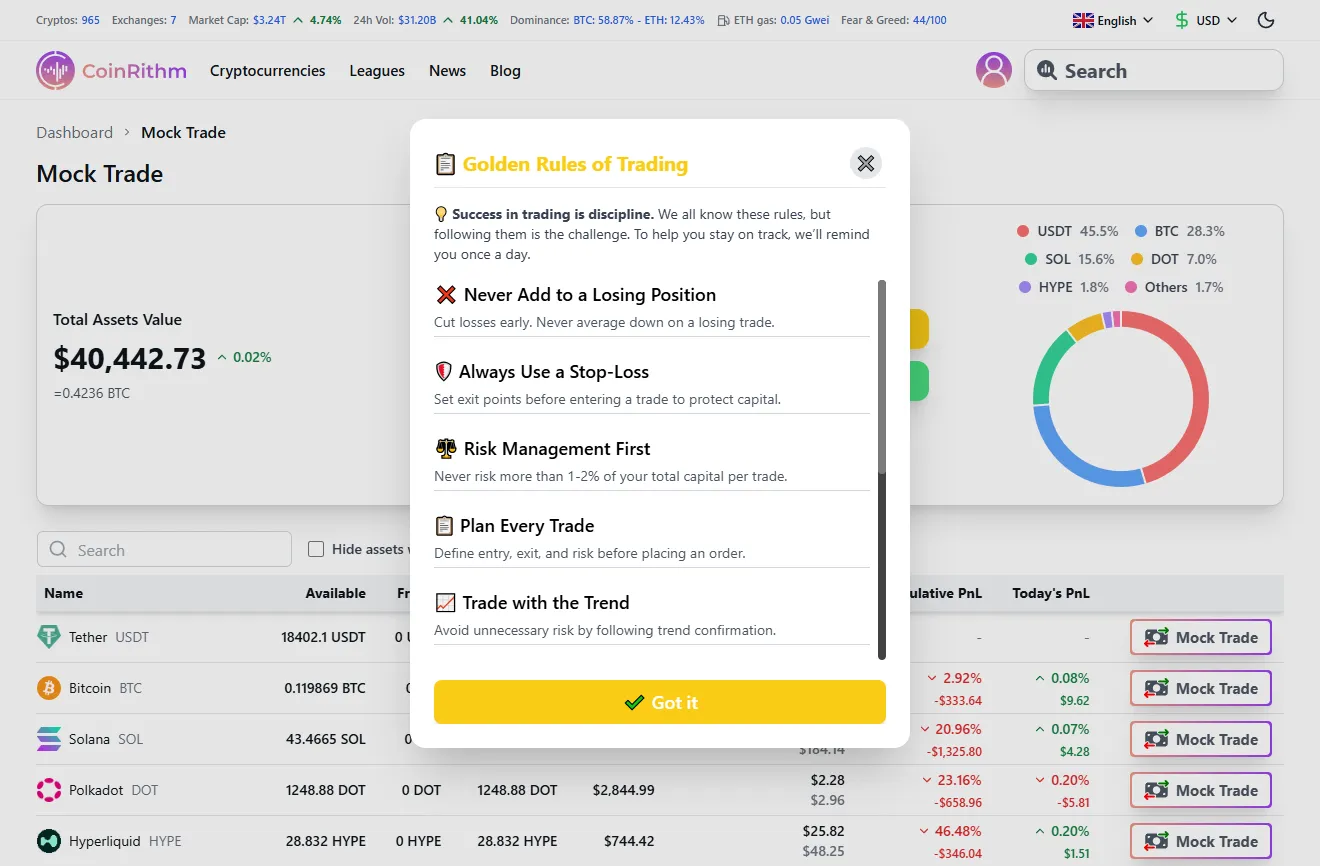The height and width of the screenshot is (866, 1320).
Task: Open the Cryptocurrencies menu
Action: pos(266,70)
